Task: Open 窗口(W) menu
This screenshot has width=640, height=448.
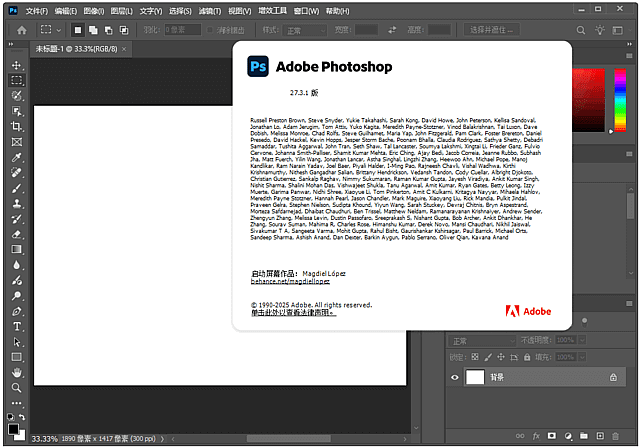Action: click(307, 11)
